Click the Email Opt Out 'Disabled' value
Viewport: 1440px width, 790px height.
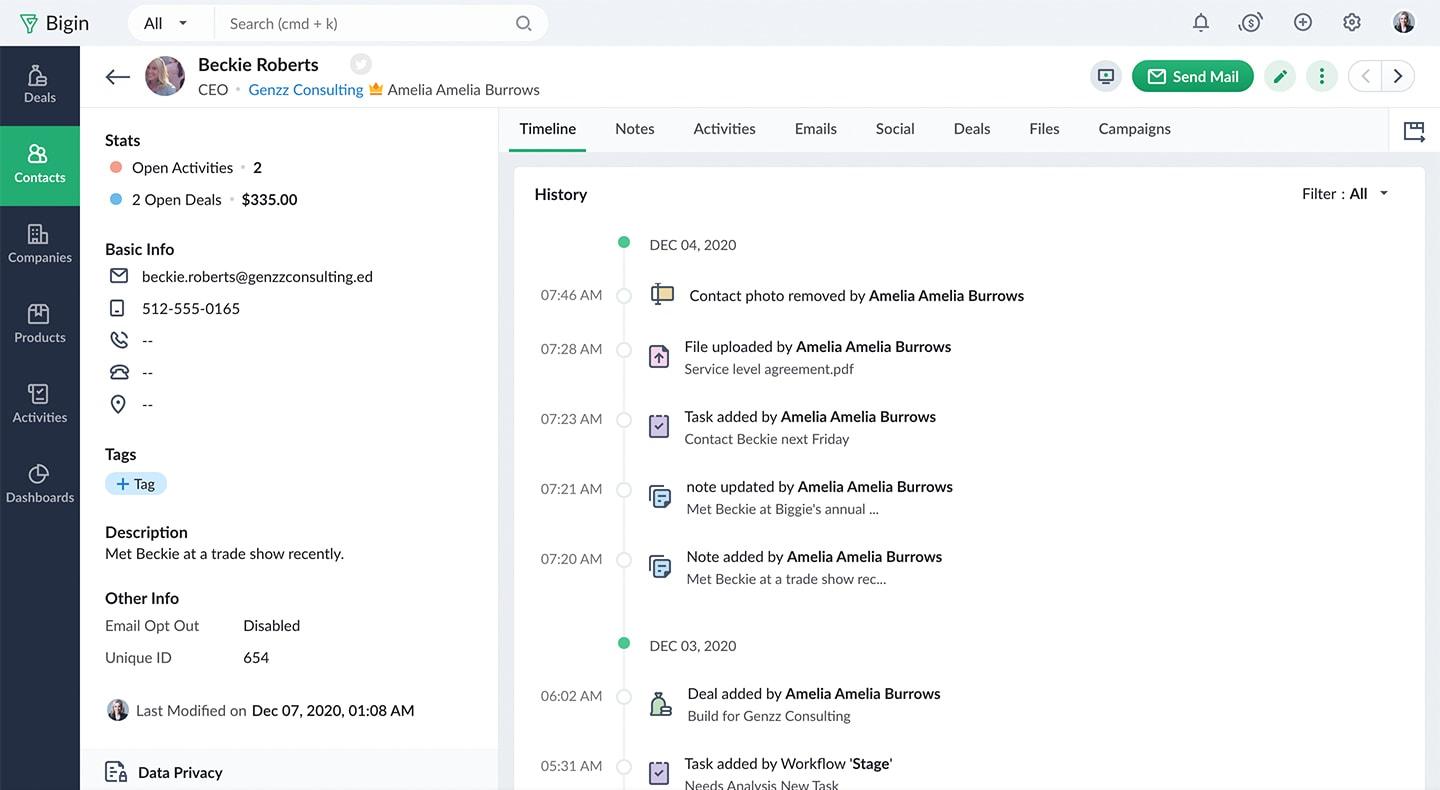tap(271, 626)
